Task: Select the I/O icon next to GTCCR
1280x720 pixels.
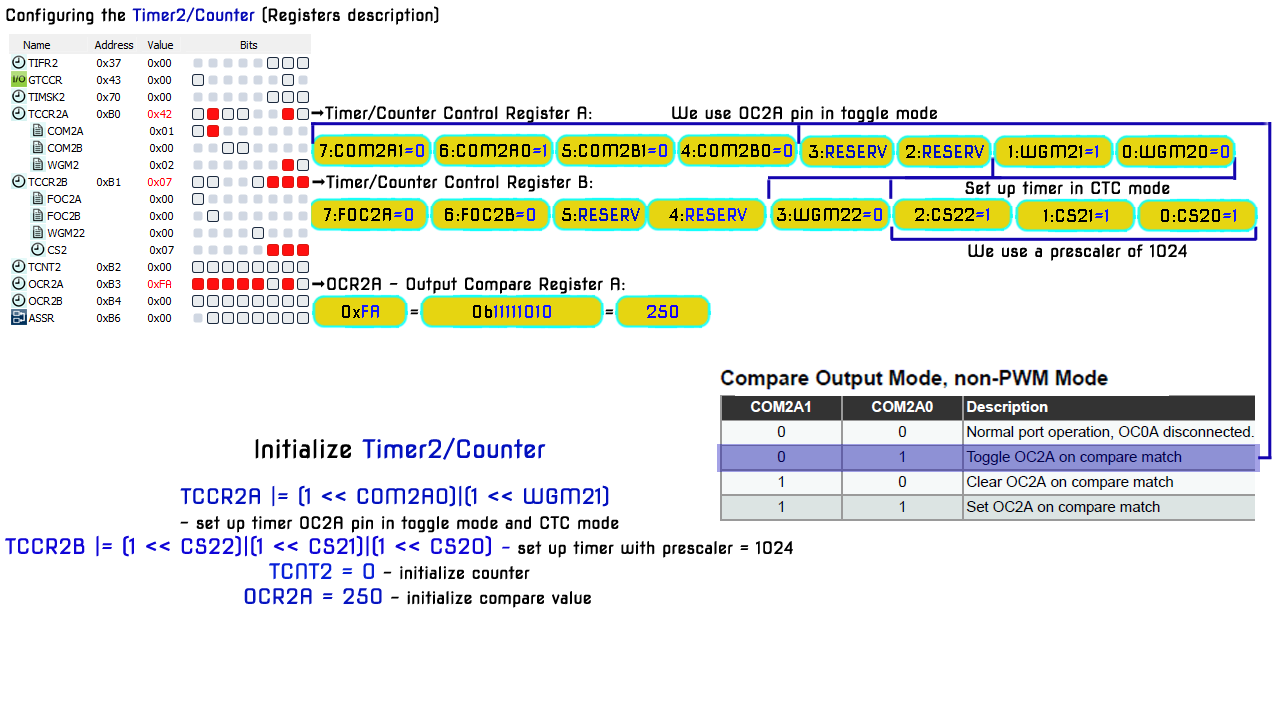Action: [21, 80]
